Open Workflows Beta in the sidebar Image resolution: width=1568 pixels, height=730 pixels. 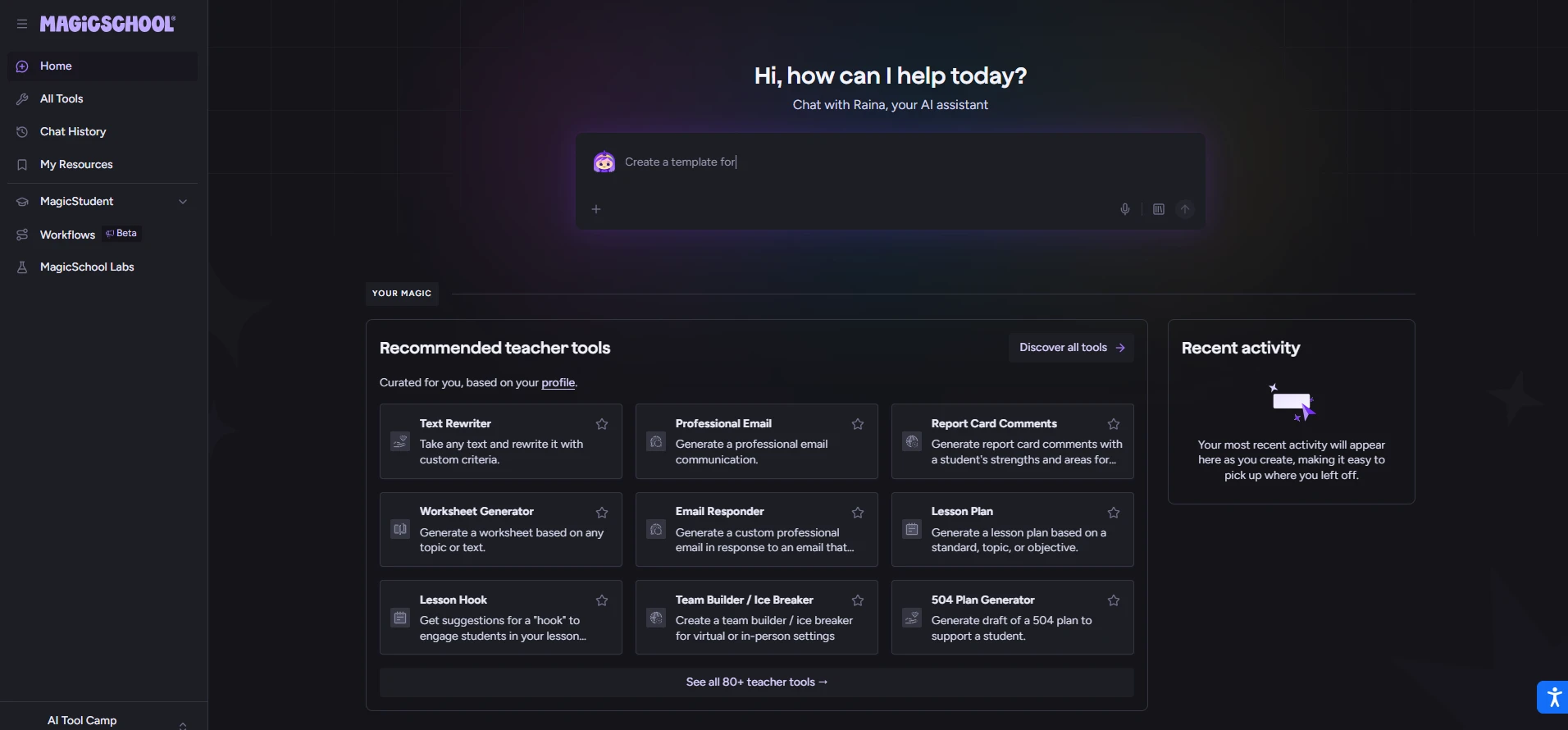click(x=103, y=235)
